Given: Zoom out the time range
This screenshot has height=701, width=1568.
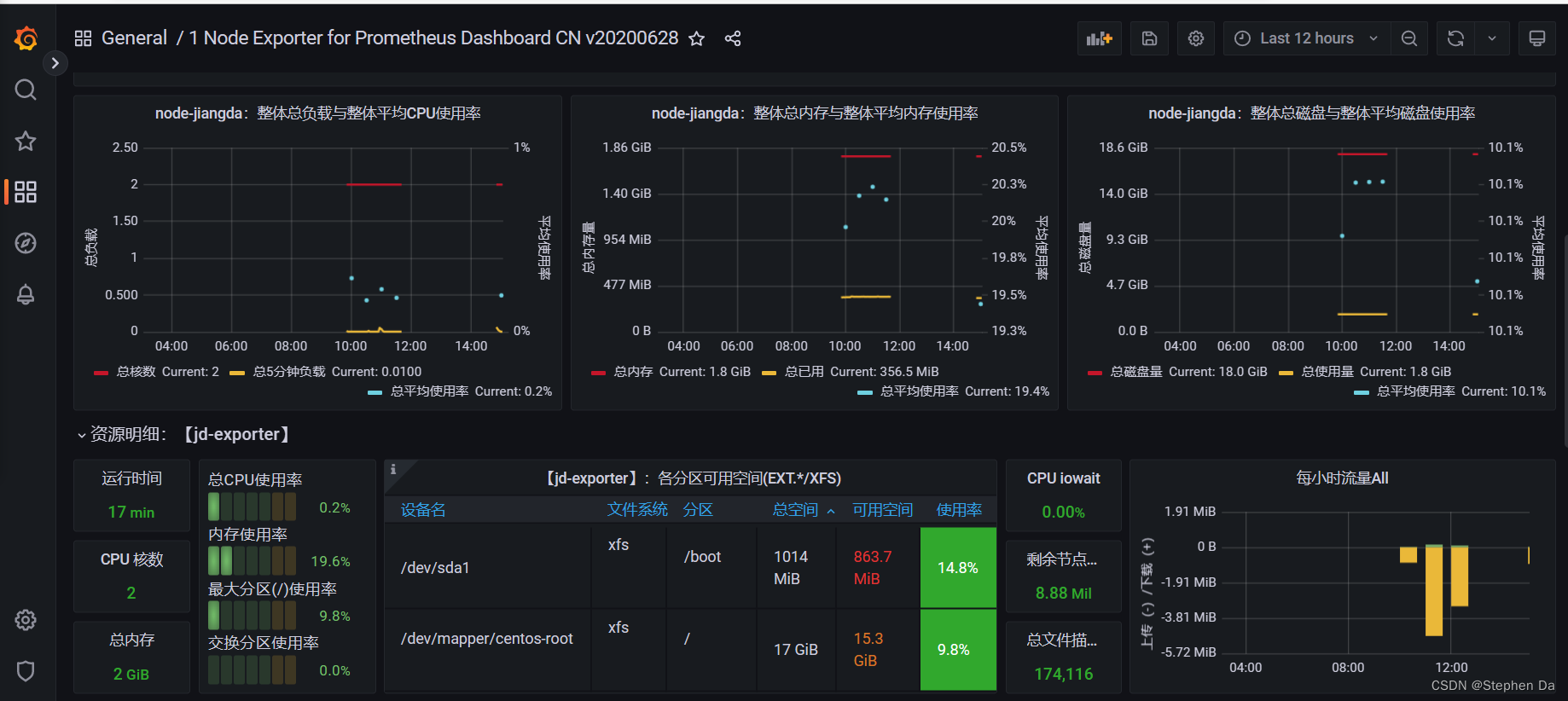Looking at the screenshot, I should coord(1409,38).
